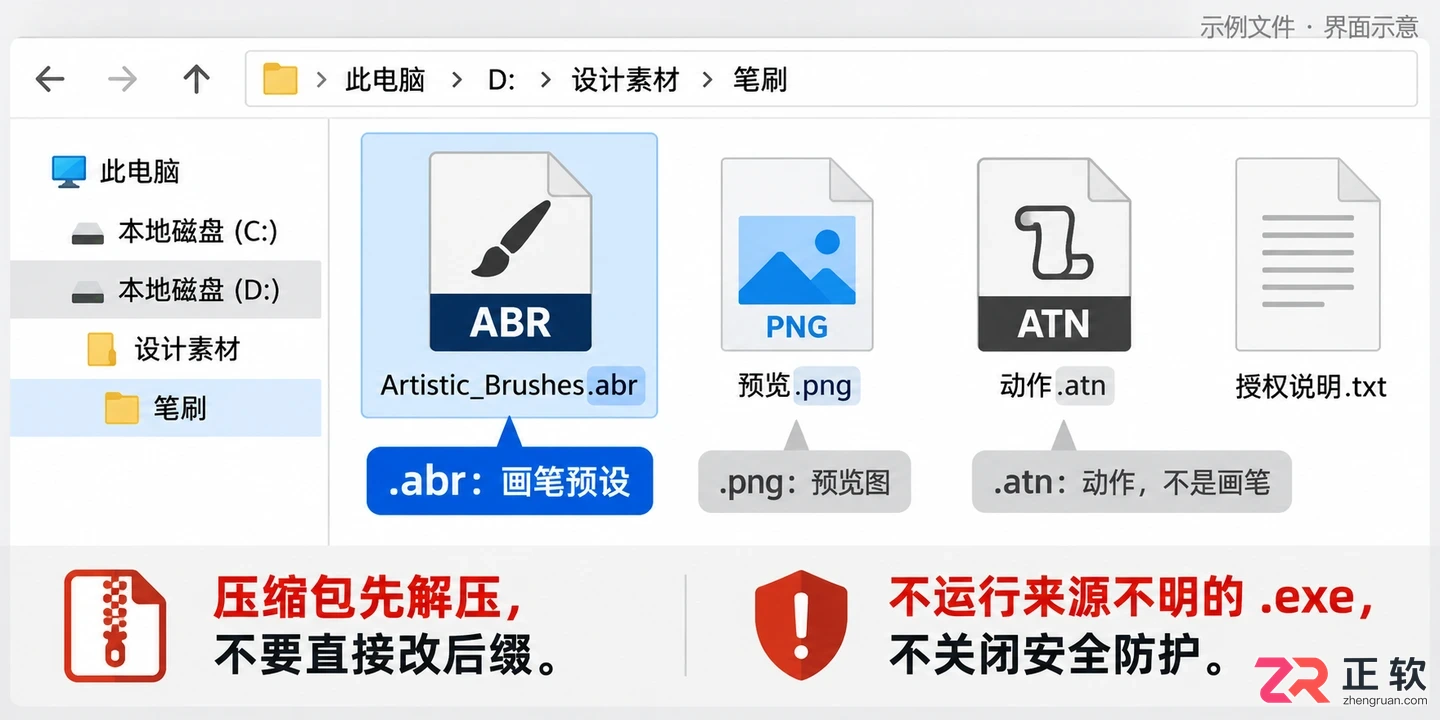Click the Artistic_Brushes.abr file name
This screenshot has width=1440, height=720.
point(510,386)
